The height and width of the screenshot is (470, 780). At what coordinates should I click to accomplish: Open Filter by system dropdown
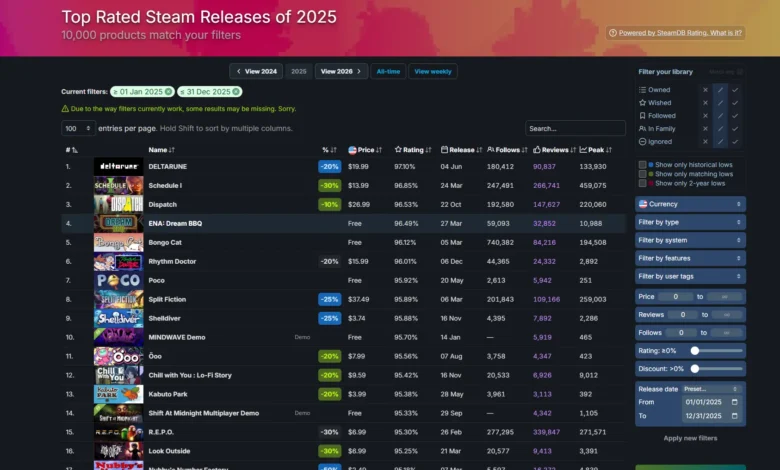[x=690, y=240]
